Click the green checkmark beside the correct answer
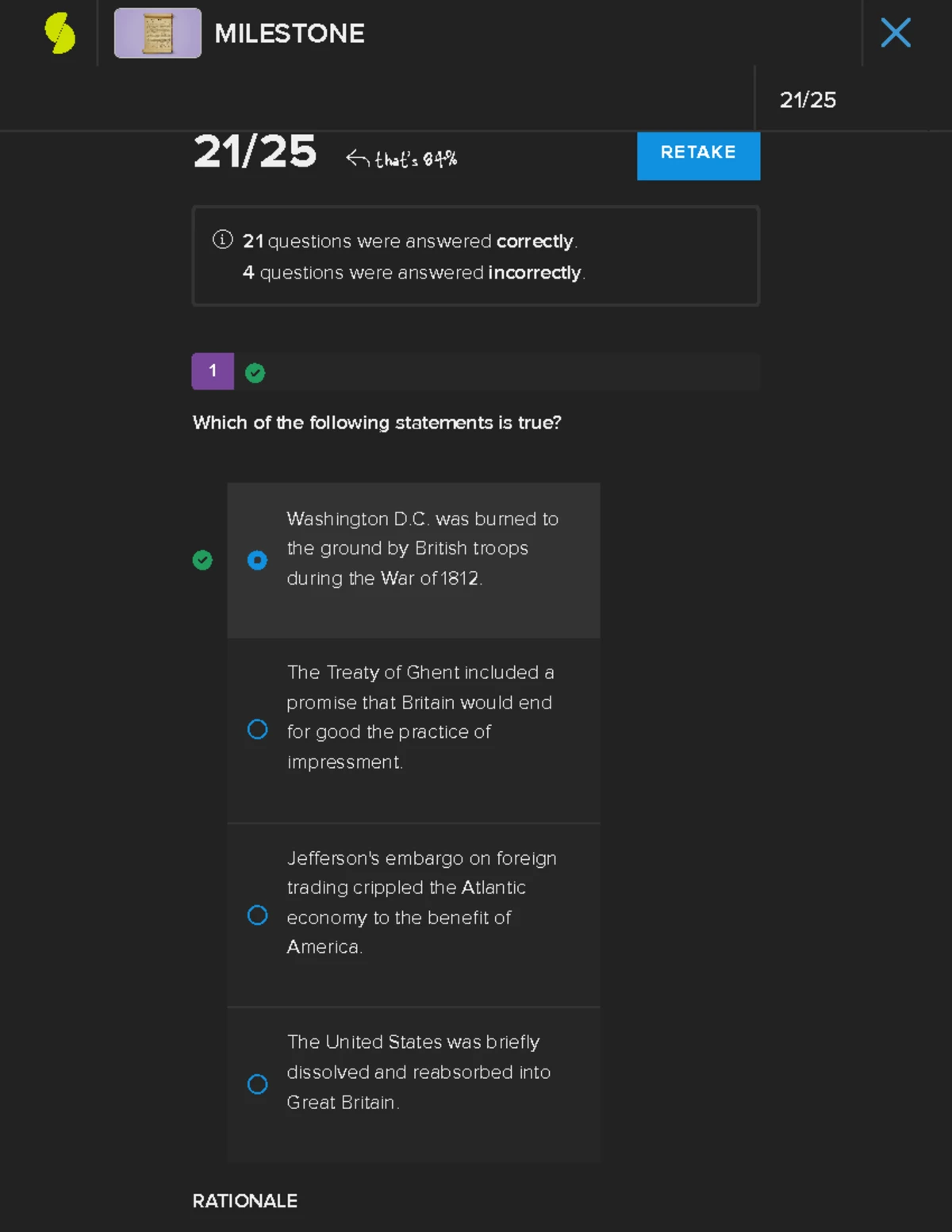This screenshot has height=1232, width=952. pyautogui.click(x=202, y=560)
